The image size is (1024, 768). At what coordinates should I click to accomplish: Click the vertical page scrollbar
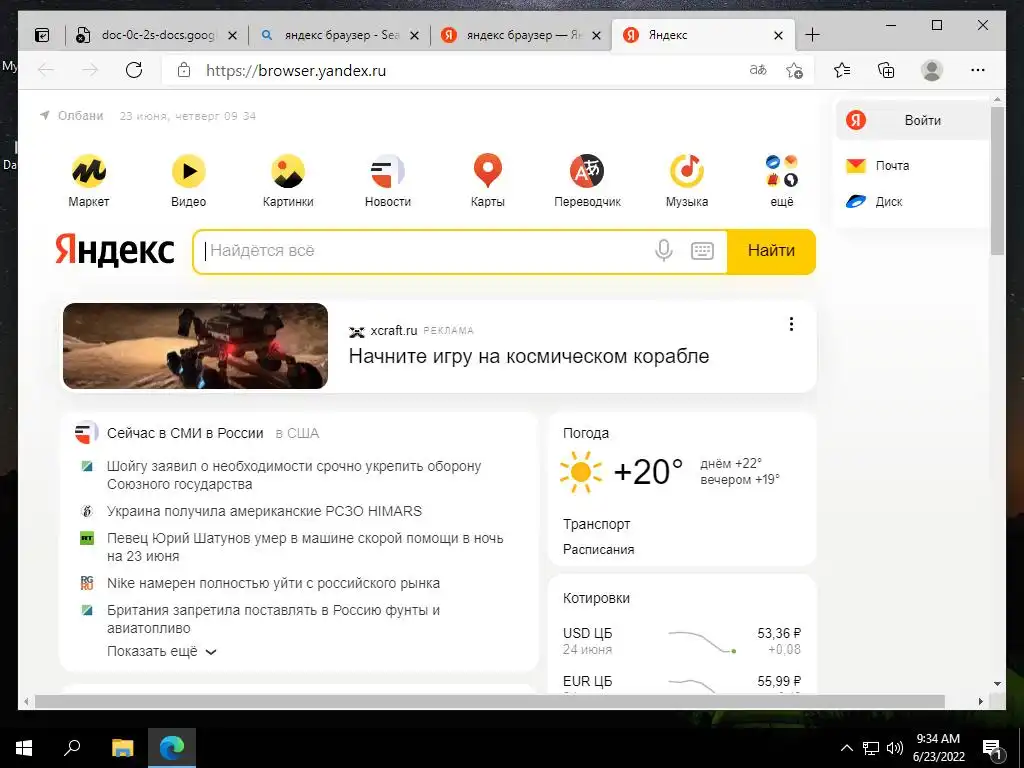click(x=997, y=181)
